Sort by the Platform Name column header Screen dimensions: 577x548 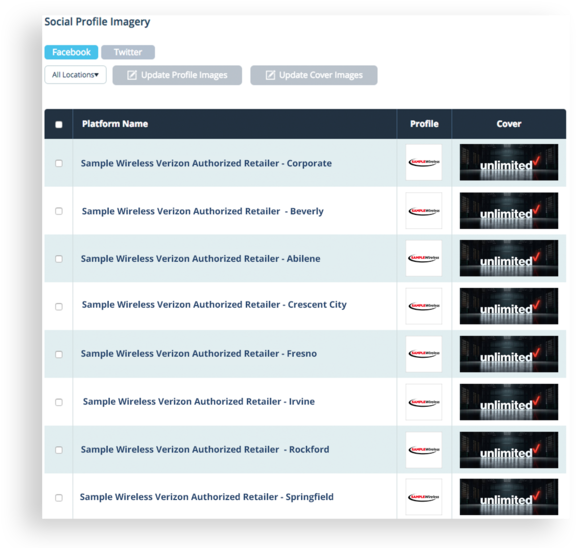tap(115, 124)
